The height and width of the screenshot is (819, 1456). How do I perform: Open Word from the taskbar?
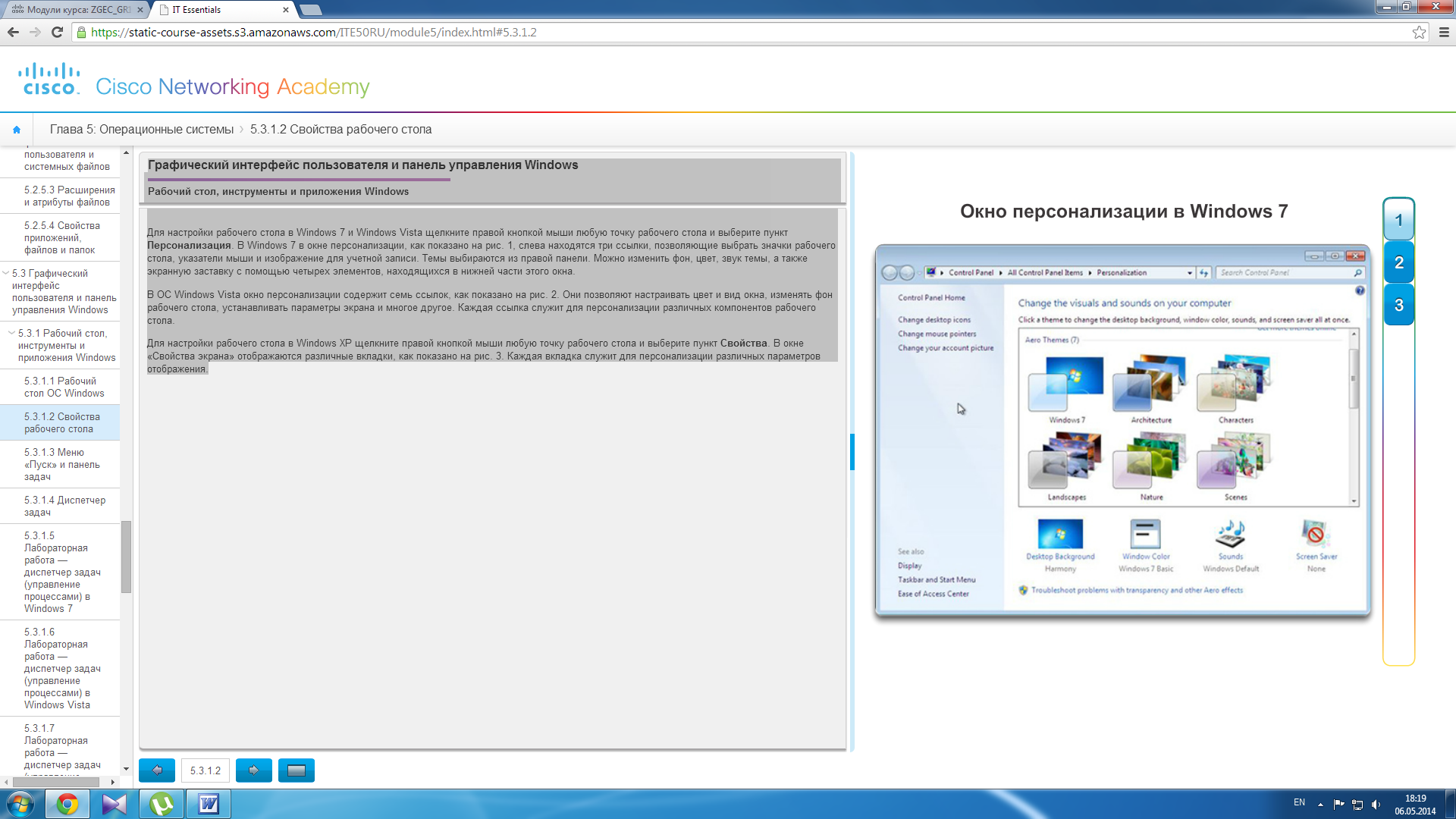[209, 804]
